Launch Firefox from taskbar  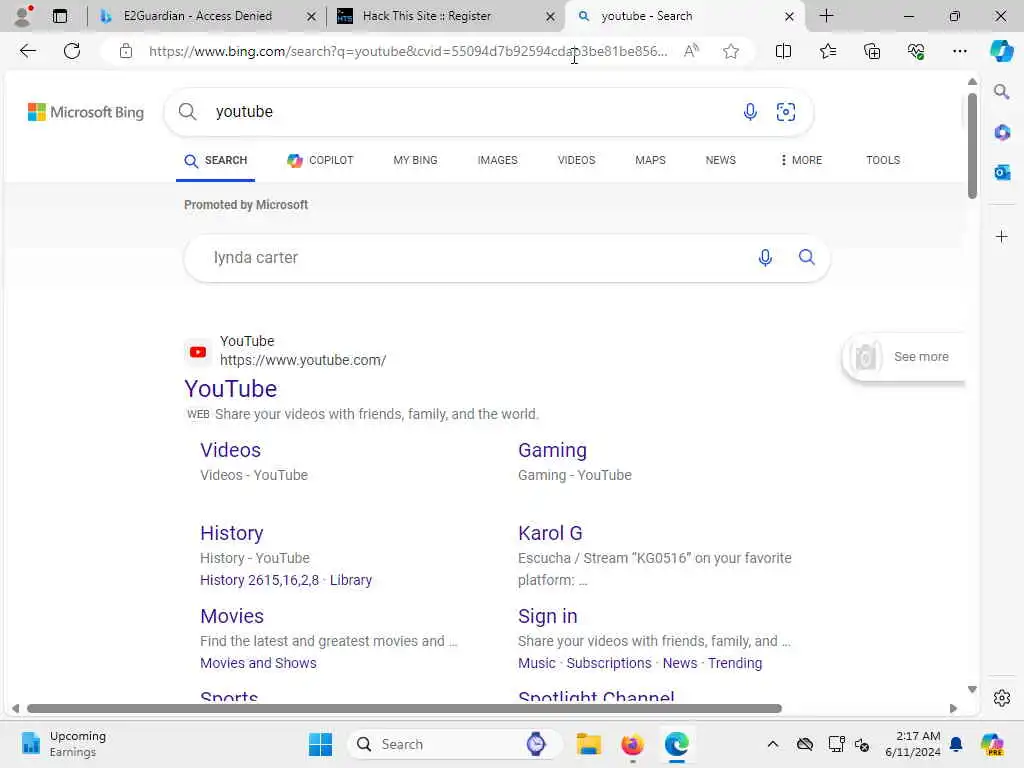pyautogui.click(x=632, y=744)
